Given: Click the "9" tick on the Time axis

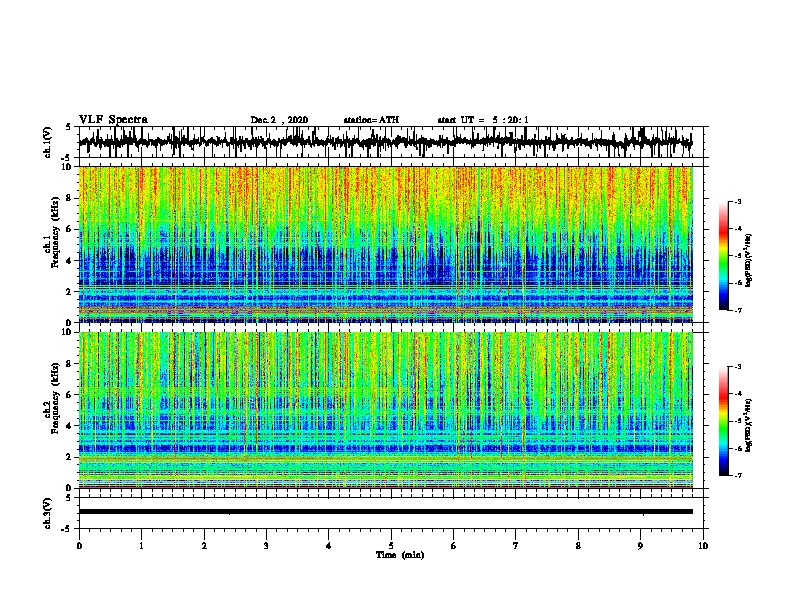Looking at the screenshot, I should click(640, 546).
